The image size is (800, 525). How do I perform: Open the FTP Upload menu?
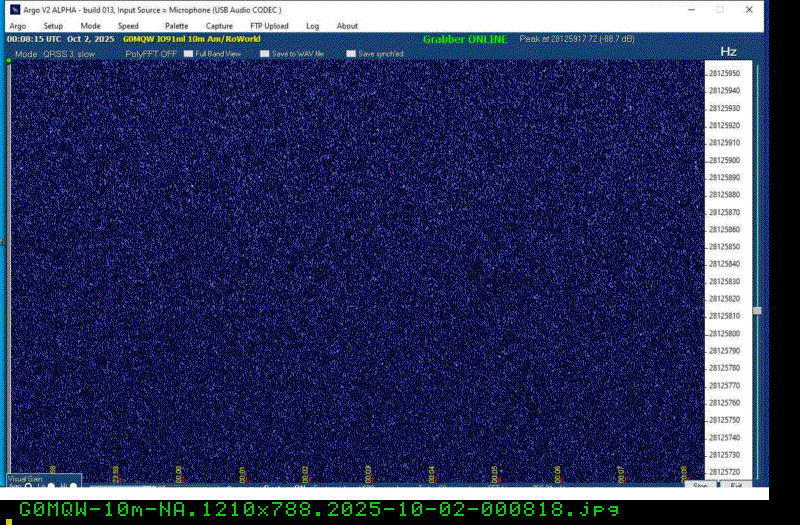coord(269,26)
